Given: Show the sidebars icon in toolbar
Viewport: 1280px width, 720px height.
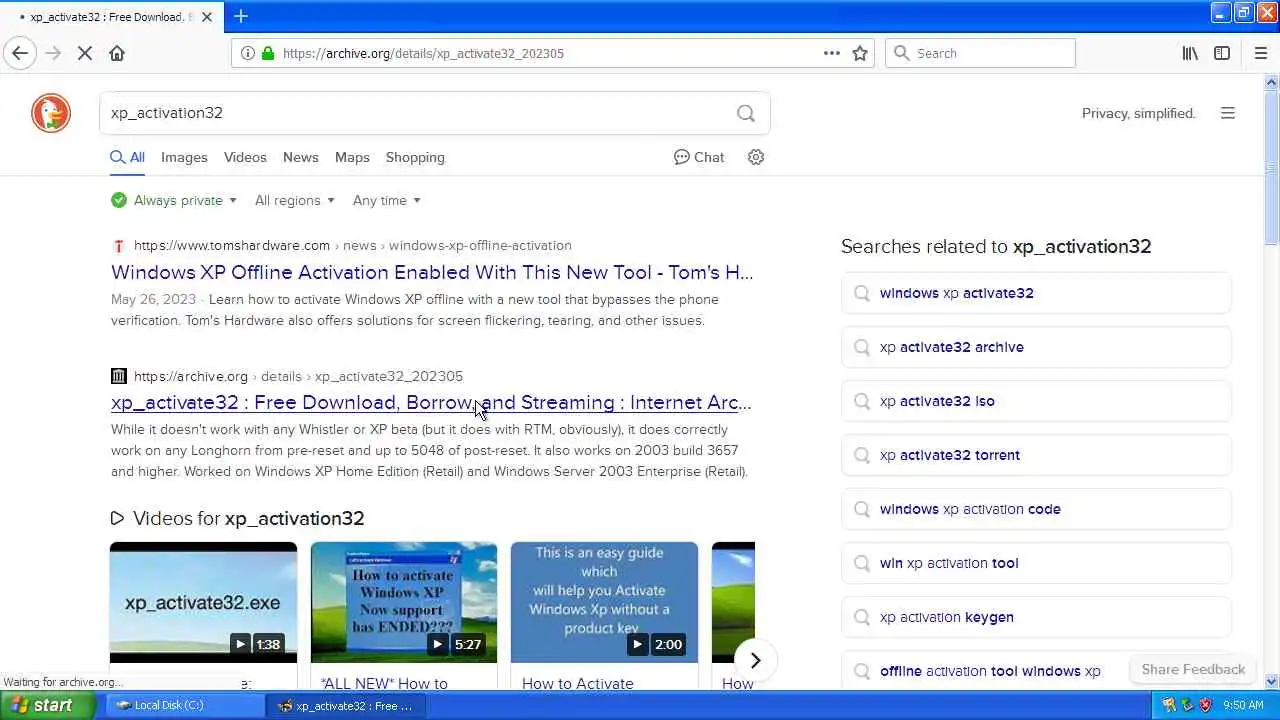Looking at the screenshot, I should pyautogui.click(x=1222, y=53).
